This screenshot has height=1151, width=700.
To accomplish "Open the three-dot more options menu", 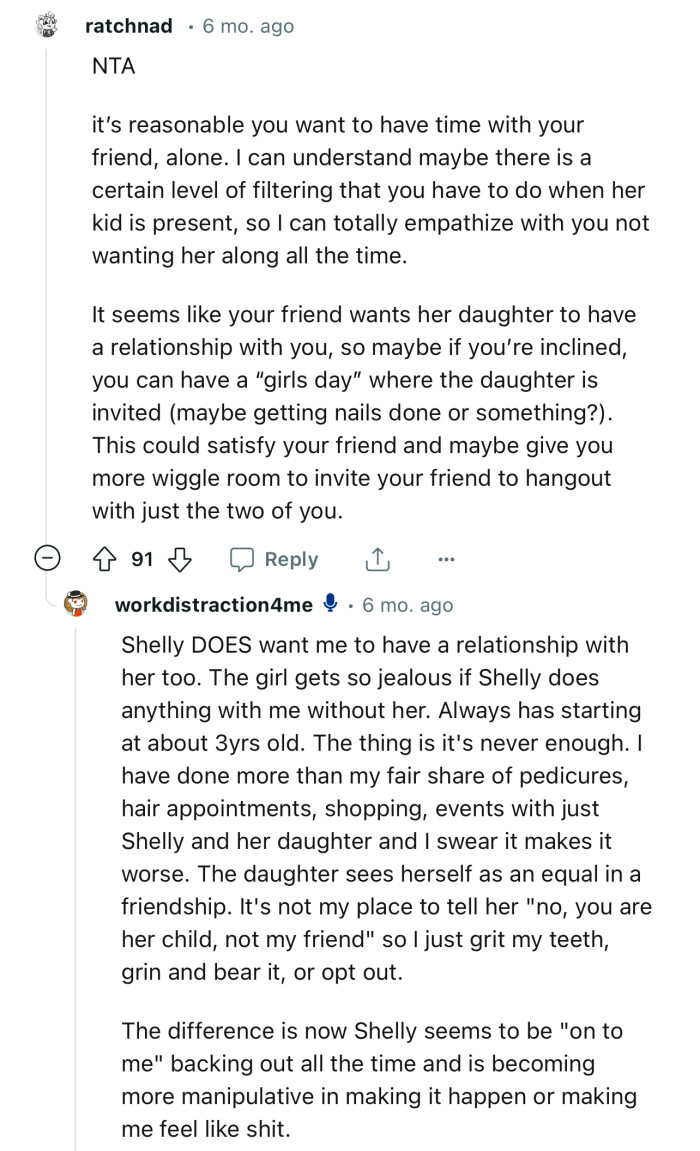I will [446, 560].
